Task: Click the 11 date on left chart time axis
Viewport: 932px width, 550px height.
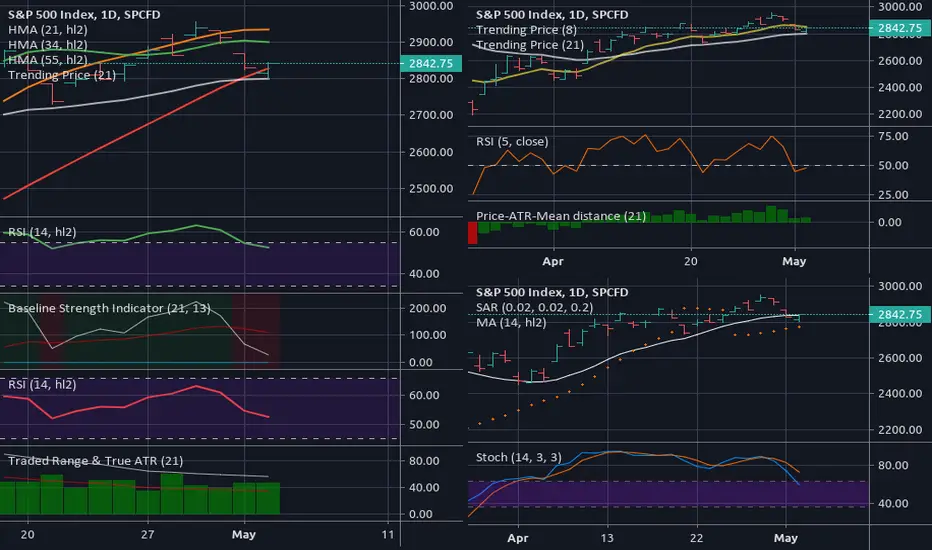Action: [388, 535]
